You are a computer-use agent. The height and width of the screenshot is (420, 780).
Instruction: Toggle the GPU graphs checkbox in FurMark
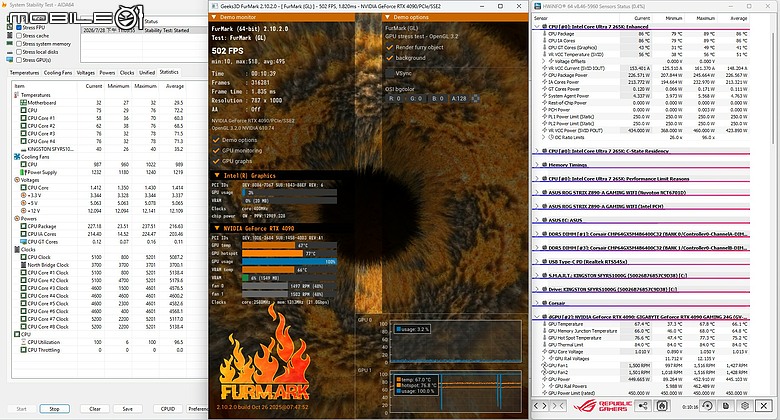(x=216, y=161)
